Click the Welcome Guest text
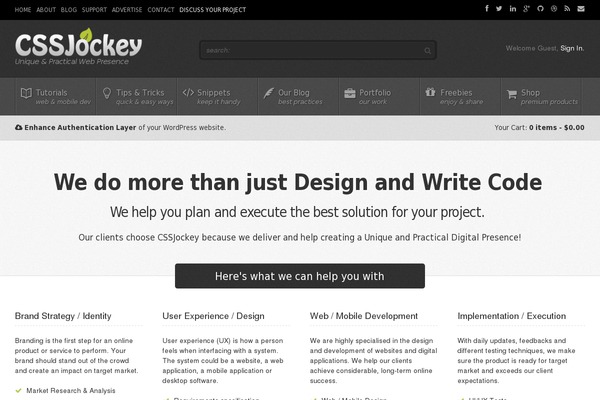Image resolution: width=600 pixels, height=400 pixels. tap(531, 48)
